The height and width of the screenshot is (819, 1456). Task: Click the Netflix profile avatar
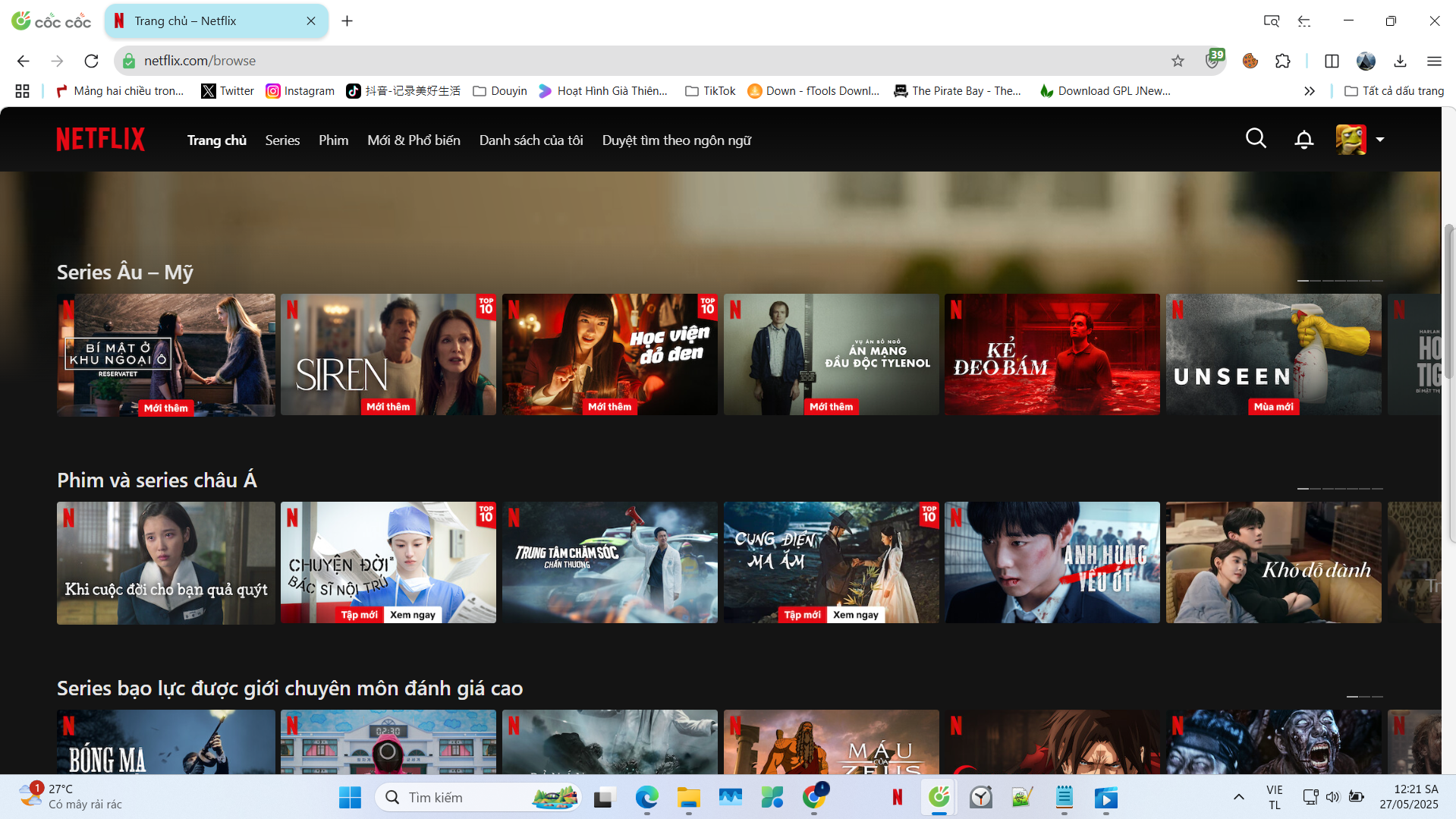click(x=1351, y=140)
